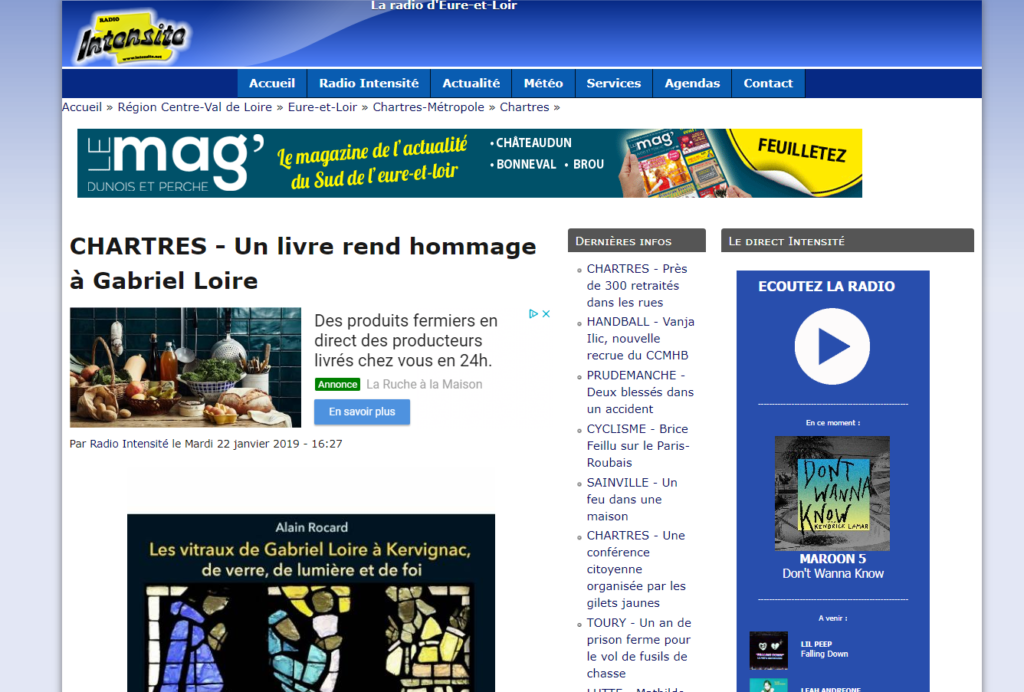Open 'PRUDEMANCHE - Deux blessés' news item
The width and height of the screenshot is (1024, 692).
coord(640,392)
